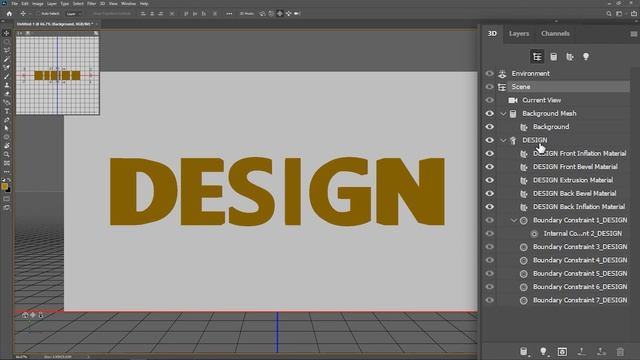This screenshot has width=640, height=360.
Task: Toggle eye for DESIGN Front Inflation Material
Action: [x=489, y=153]
